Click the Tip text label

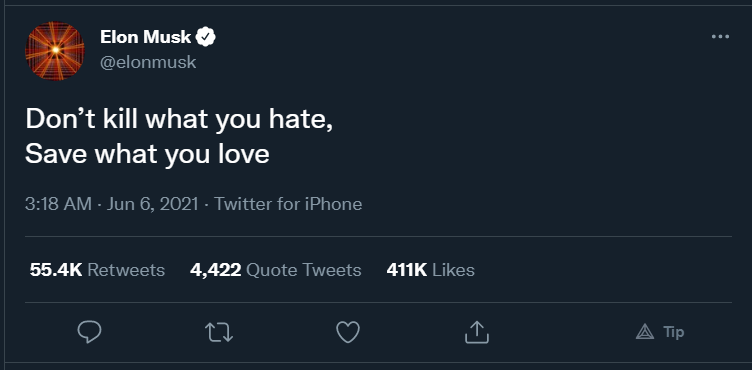tap(673, 332)
